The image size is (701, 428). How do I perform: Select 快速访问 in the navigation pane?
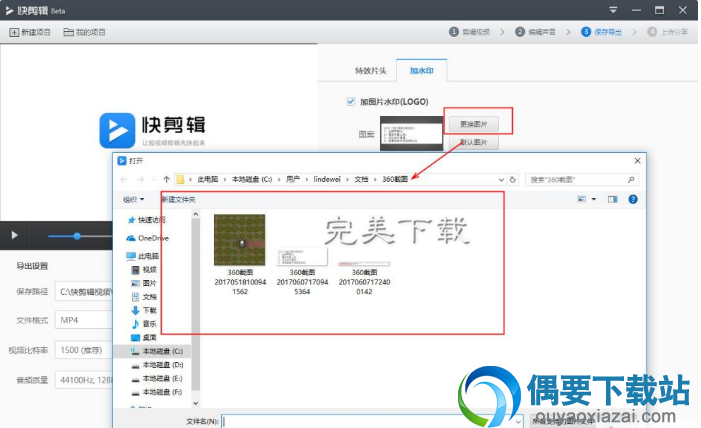click(x=147, y=220)
